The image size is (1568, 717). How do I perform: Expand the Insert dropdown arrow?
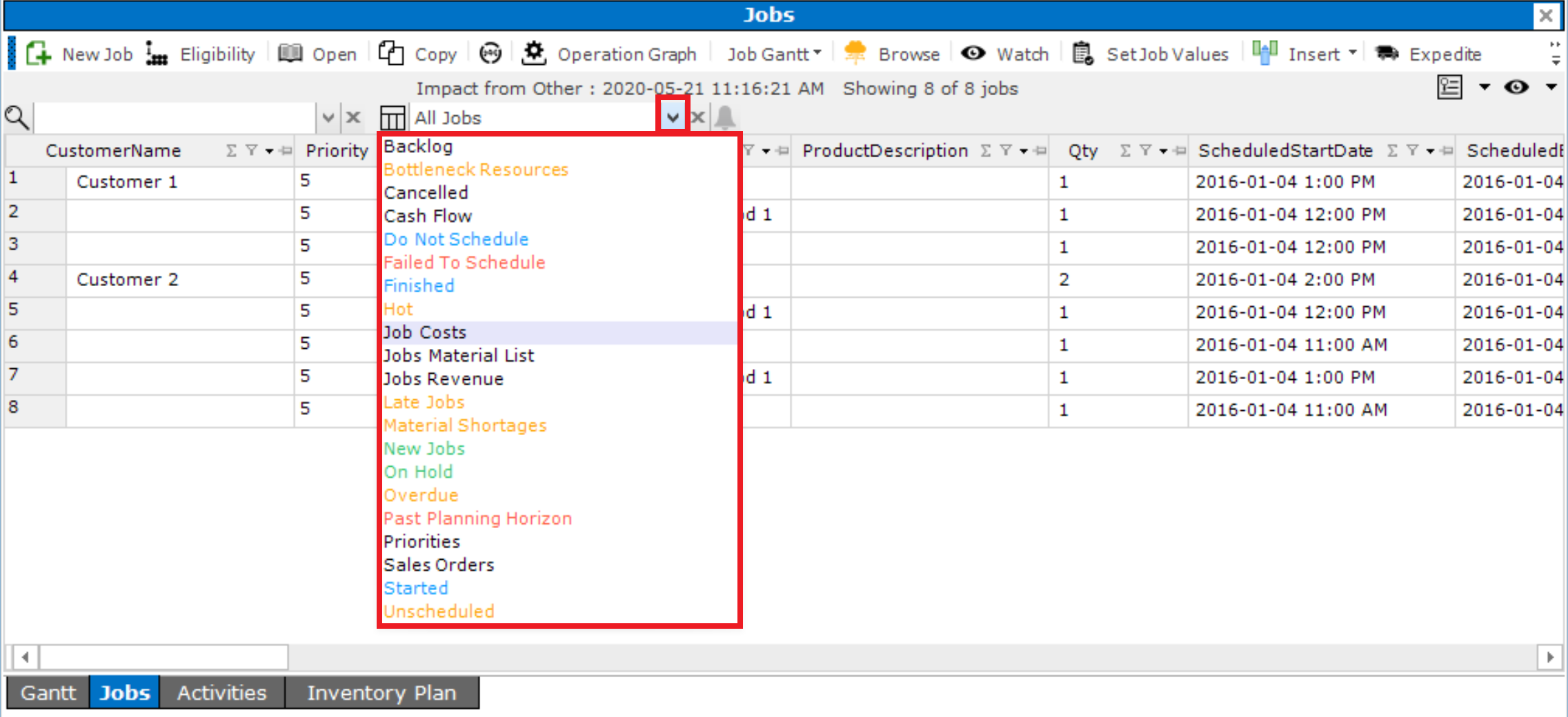click(1353, 53)
